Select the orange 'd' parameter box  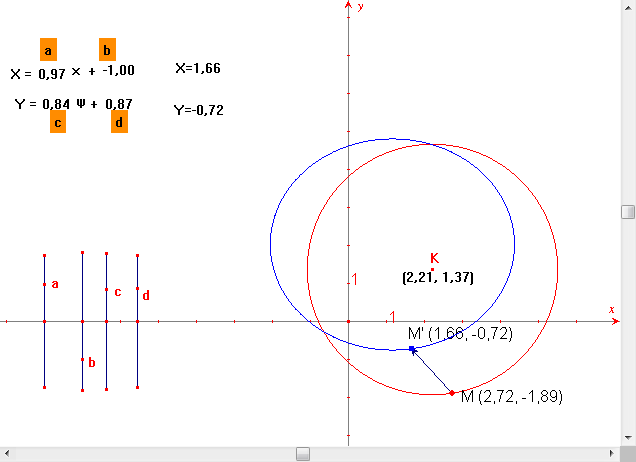(119, 123)
